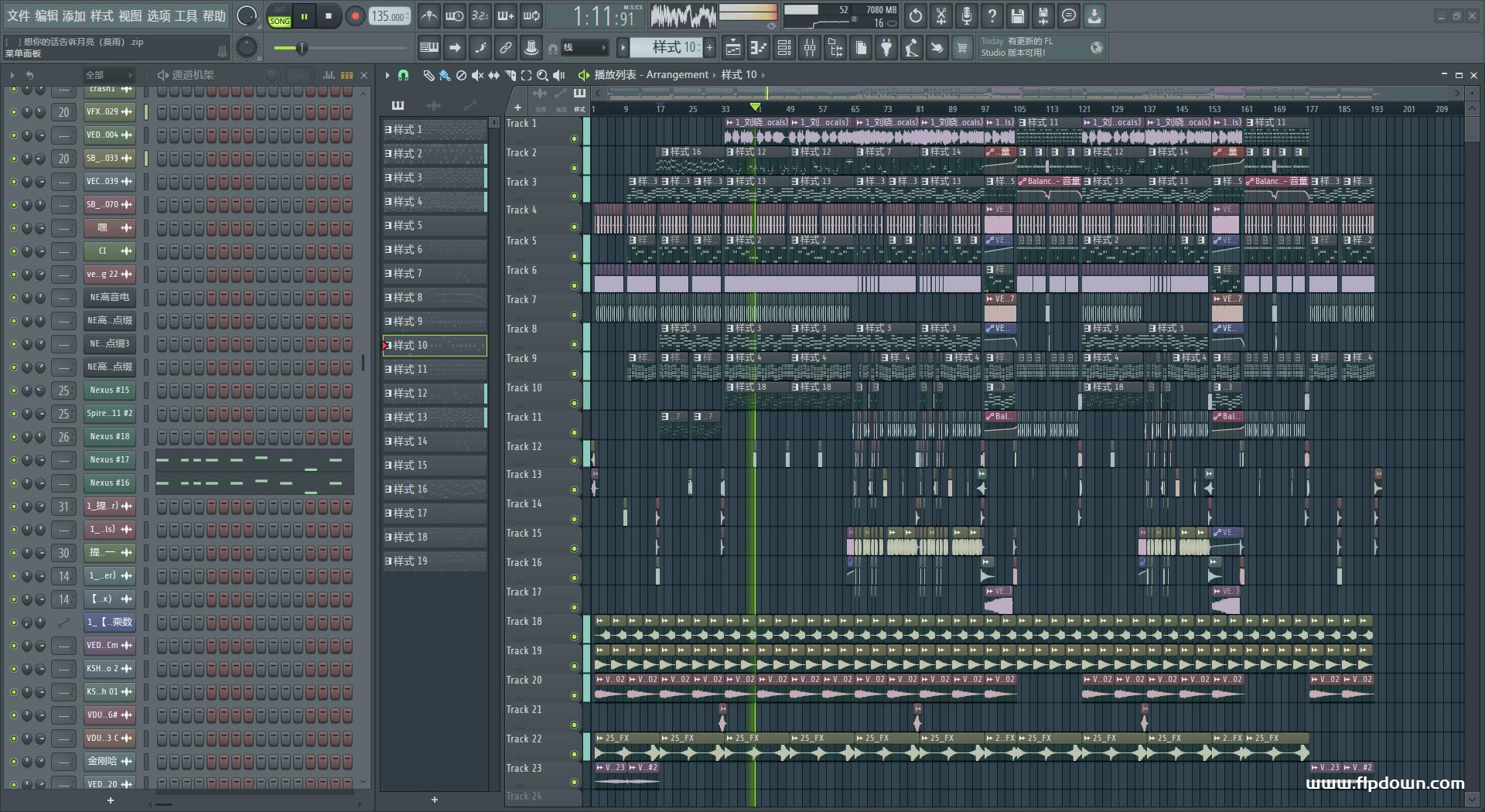Open the mixer view icon

(x=810, y=48)
